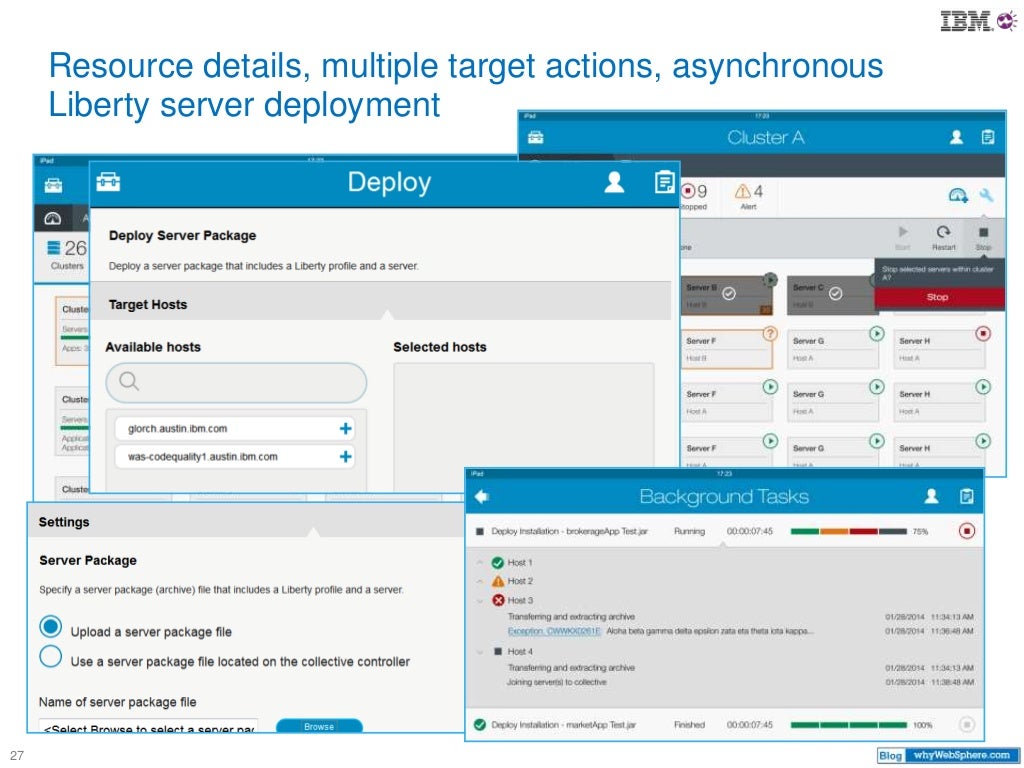Add host was-codequality1.austin.ibm.com with its plus icon

pos(345,456)
